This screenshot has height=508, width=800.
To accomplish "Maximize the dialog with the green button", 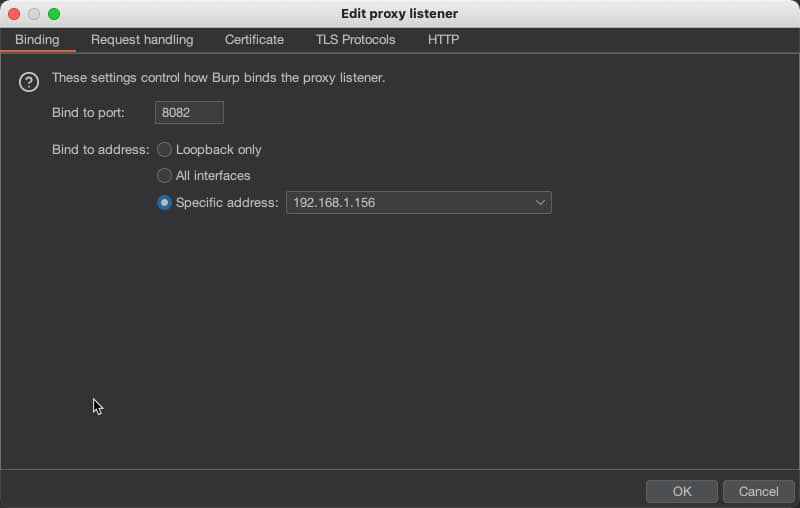I will click(x=54, y=14).
